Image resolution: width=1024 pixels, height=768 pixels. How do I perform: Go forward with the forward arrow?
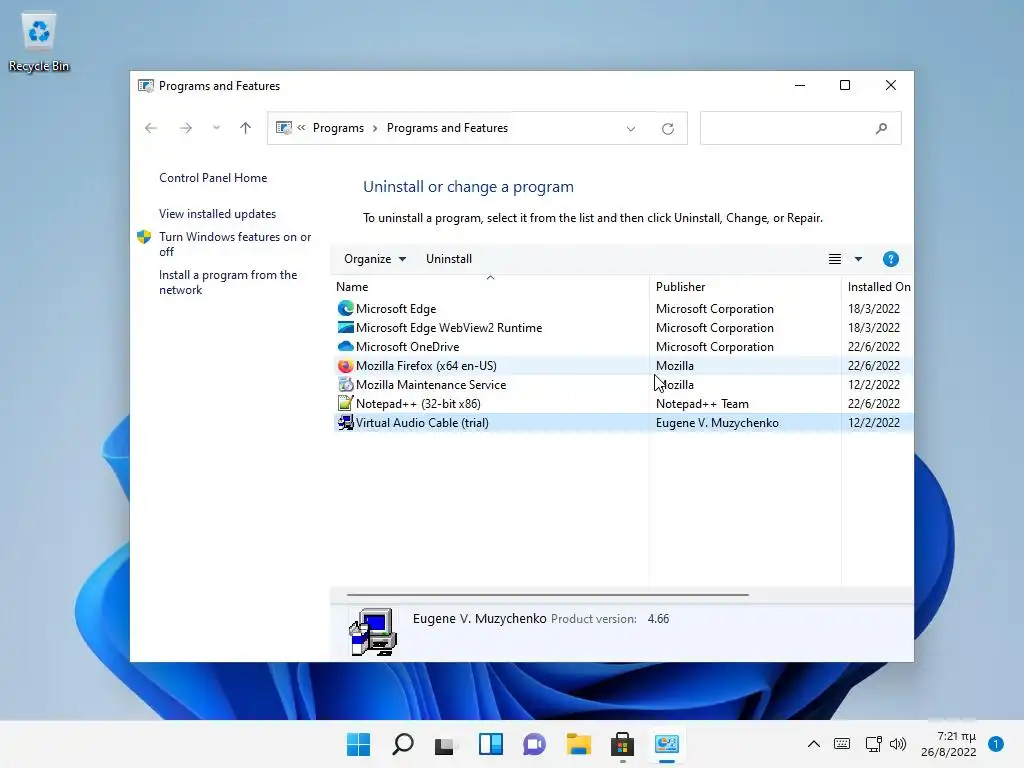(x=186, y=128)
